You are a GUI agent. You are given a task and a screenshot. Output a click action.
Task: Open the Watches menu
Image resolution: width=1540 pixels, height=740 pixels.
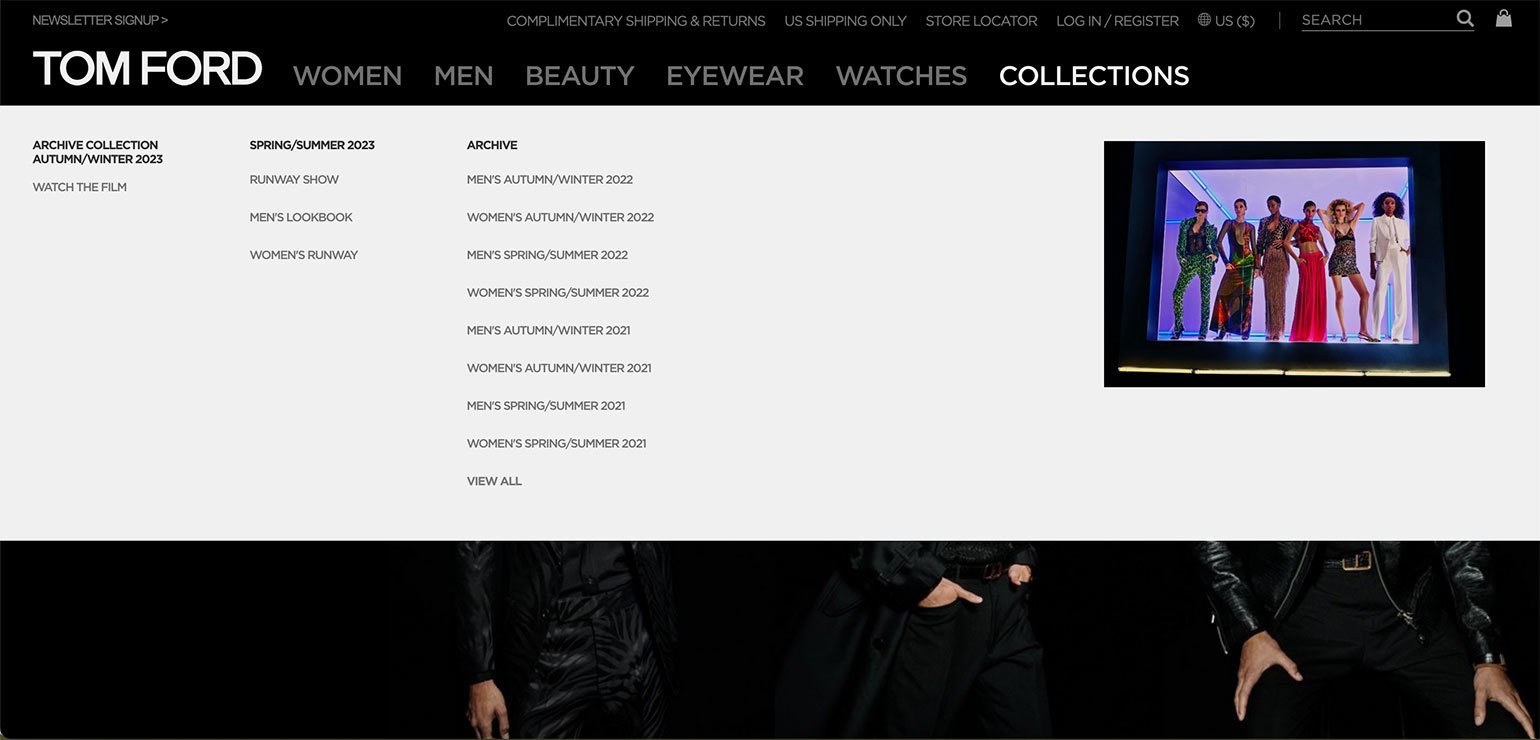(901, 76)
